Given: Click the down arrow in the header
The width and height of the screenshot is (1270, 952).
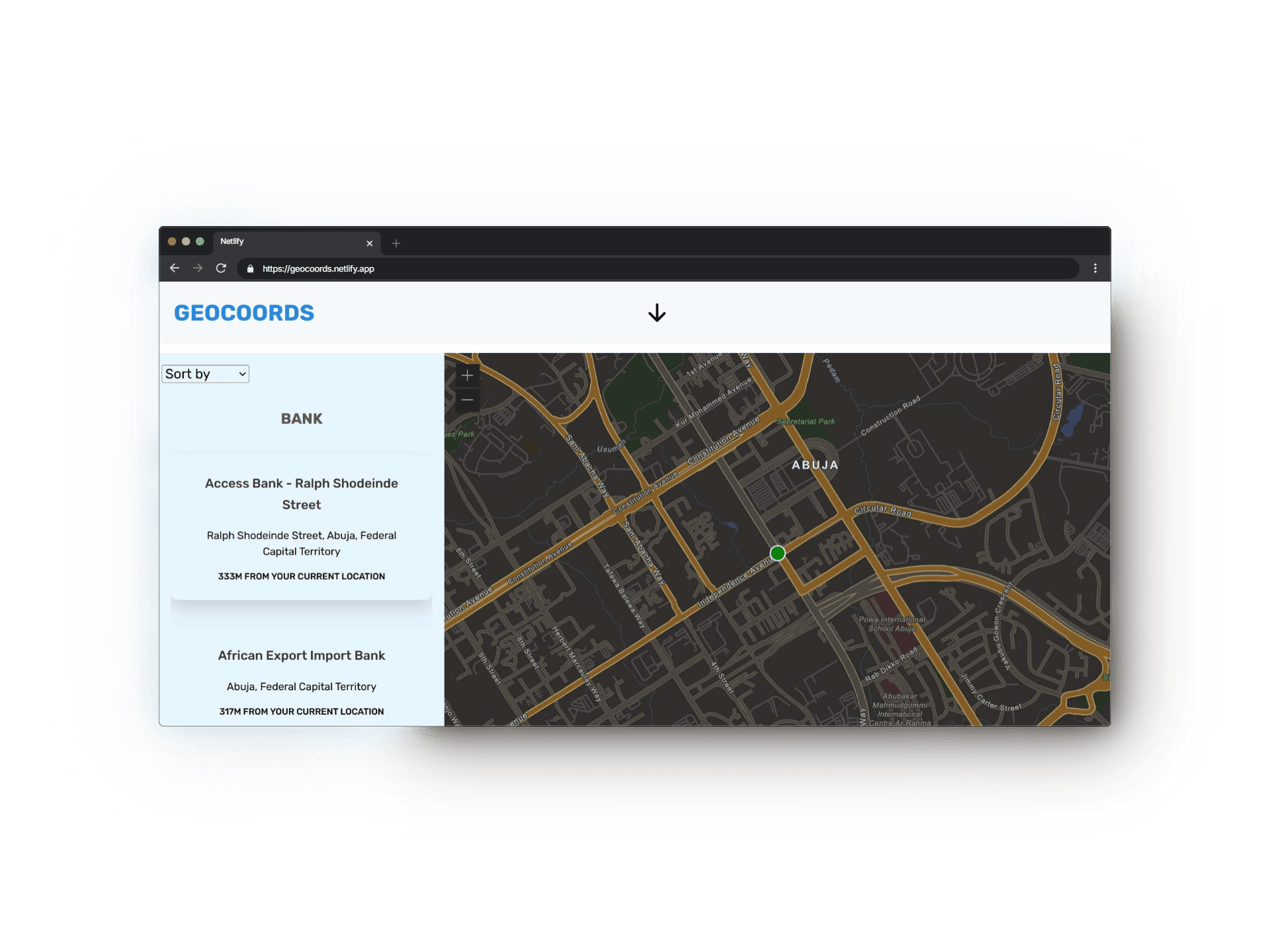Looking at the screenshot, I should [657, 313].
